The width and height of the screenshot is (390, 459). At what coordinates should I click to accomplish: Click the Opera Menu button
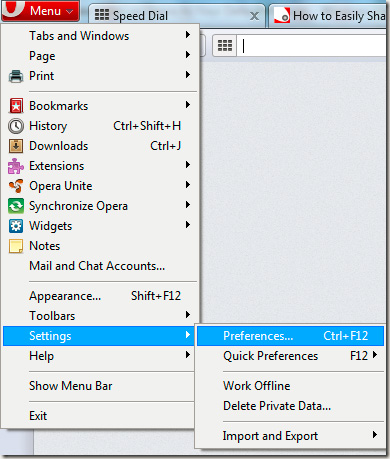tap(40, 10)
